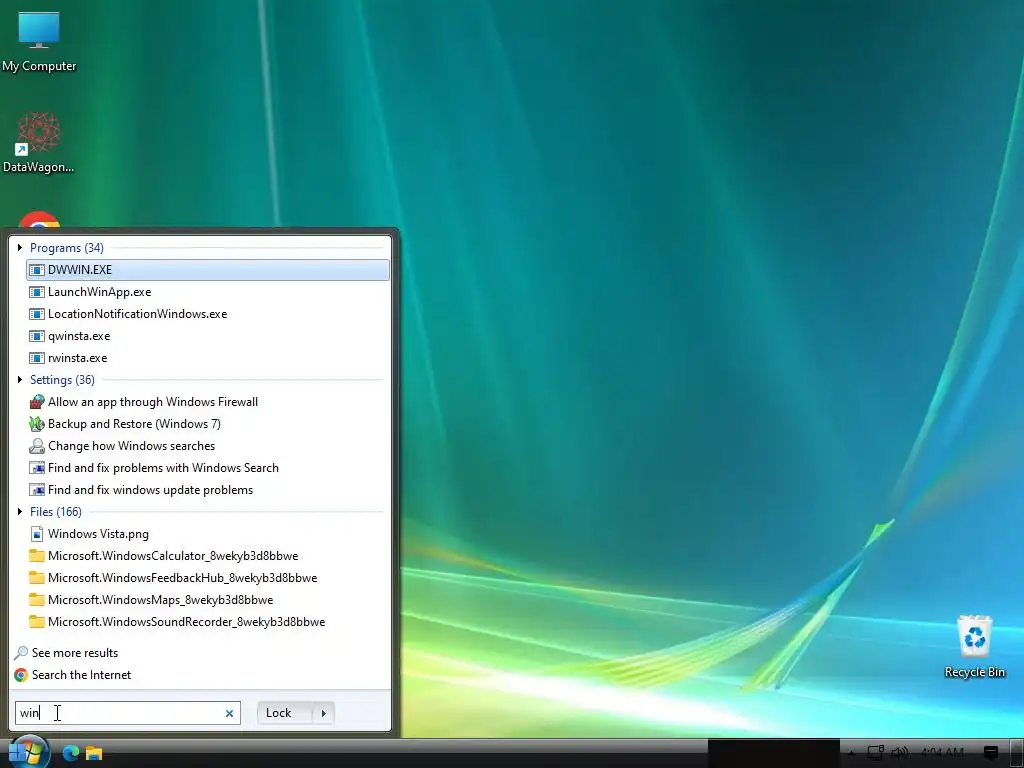Select DWWIN.EXE in the results

click(208, 270)
